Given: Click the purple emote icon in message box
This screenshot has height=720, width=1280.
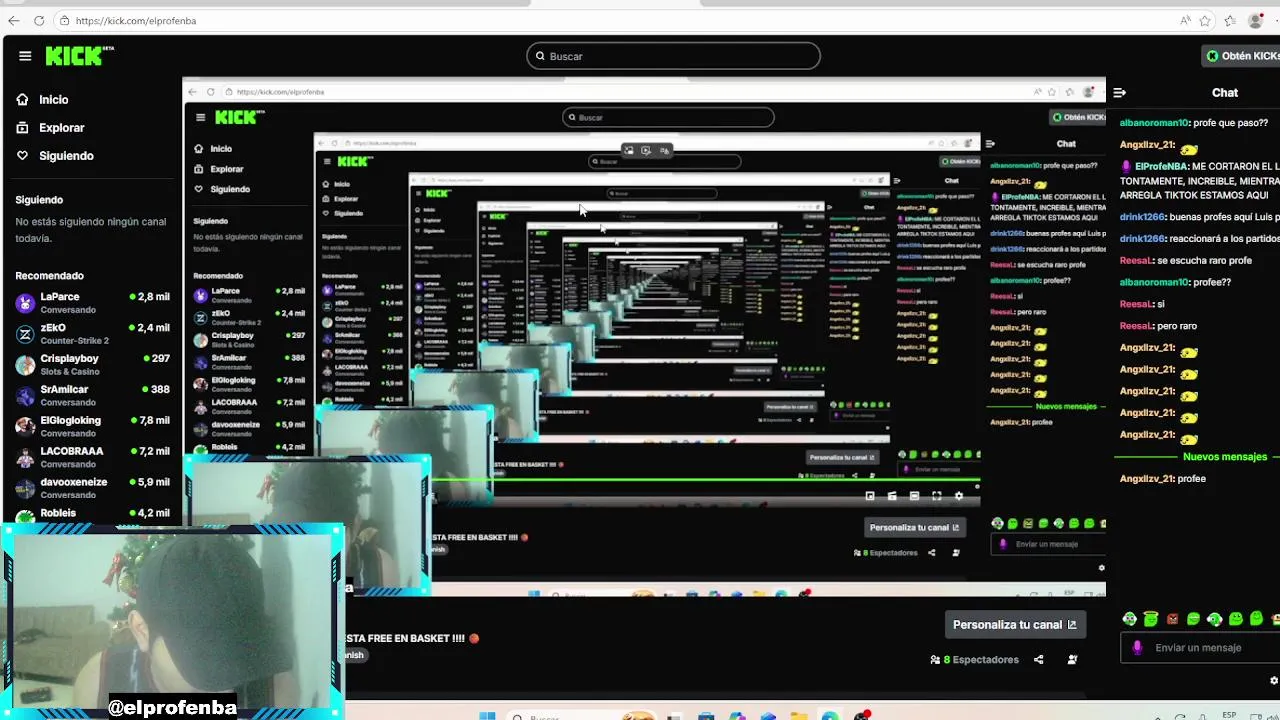Looking at the screenshot, I should (1137, 648).
